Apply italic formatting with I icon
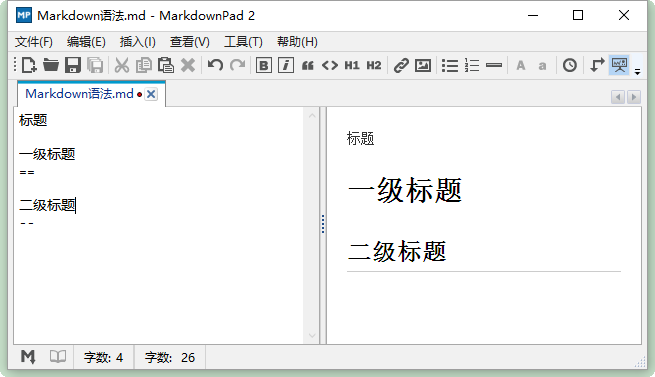Viewport: 655px width, 377px height. [286, 65]
